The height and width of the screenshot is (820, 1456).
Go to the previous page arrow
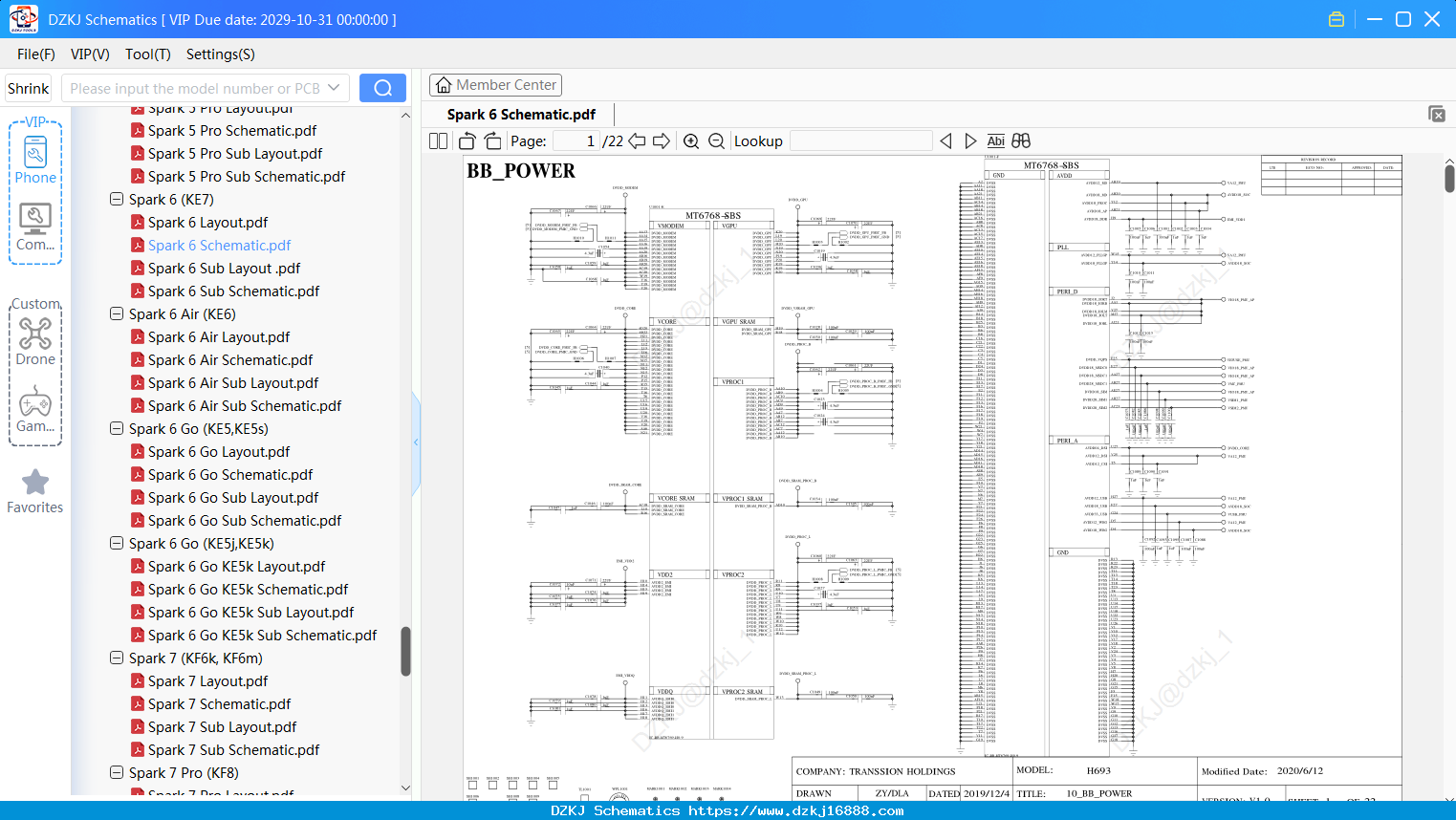[637, 141]
